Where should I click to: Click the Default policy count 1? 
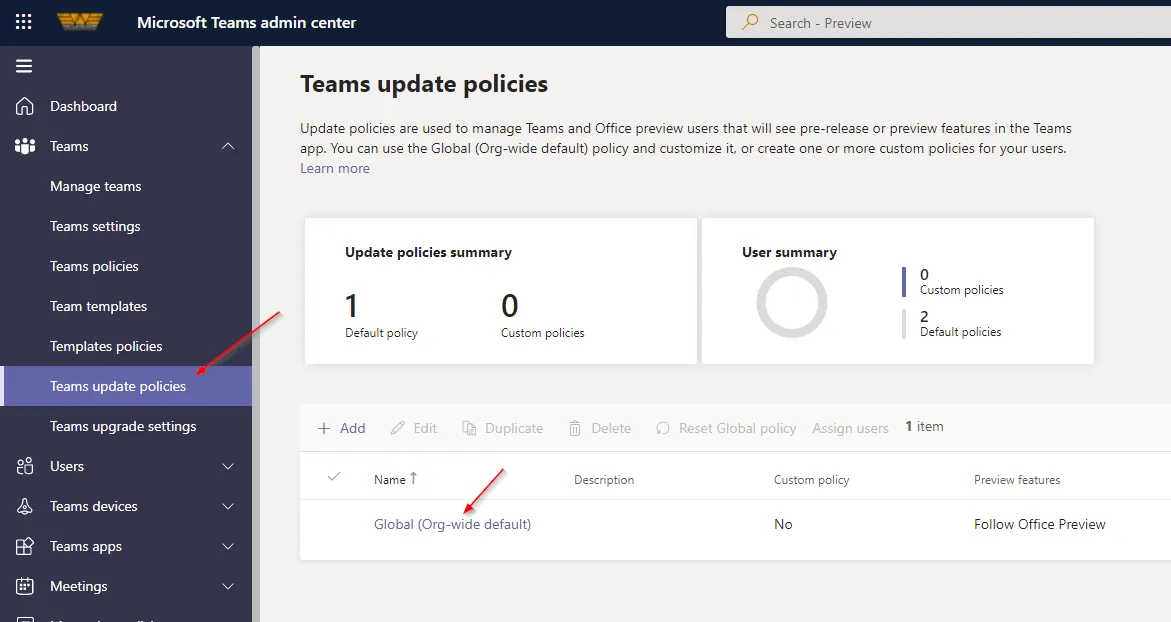pos(351,306)
